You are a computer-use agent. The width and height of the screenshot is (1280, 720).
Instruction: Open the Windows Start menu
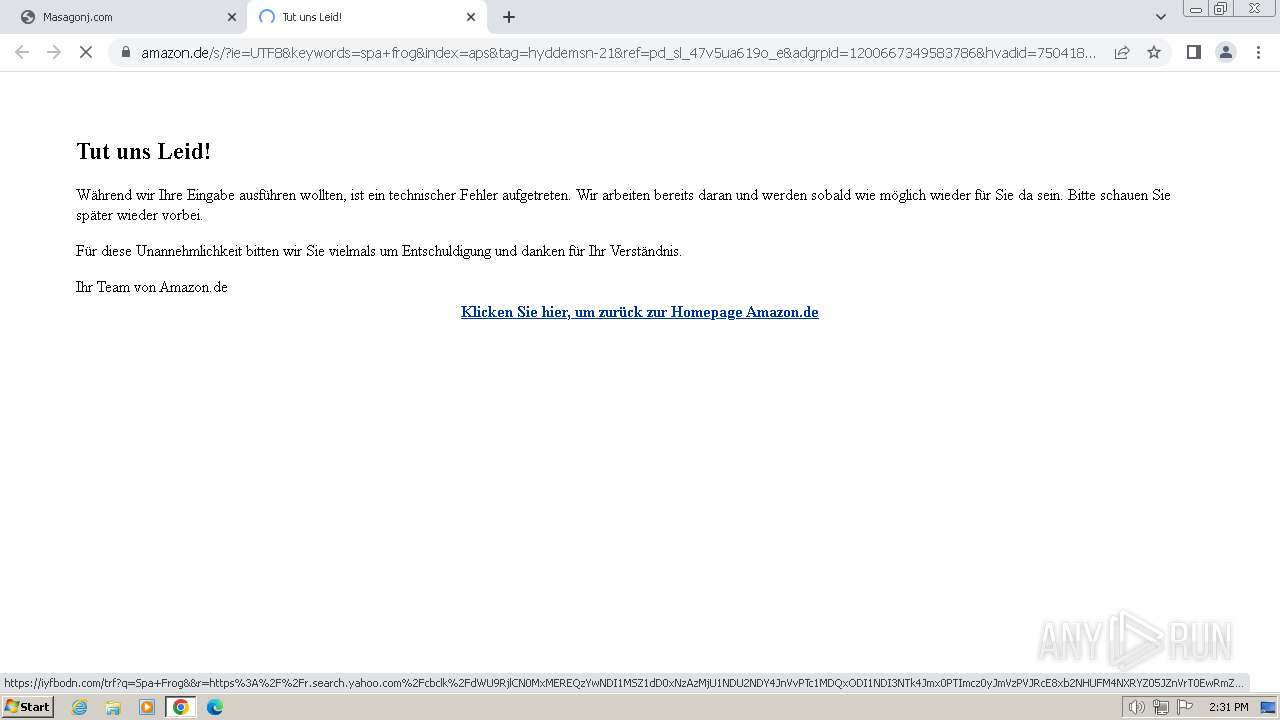[27, 707]
